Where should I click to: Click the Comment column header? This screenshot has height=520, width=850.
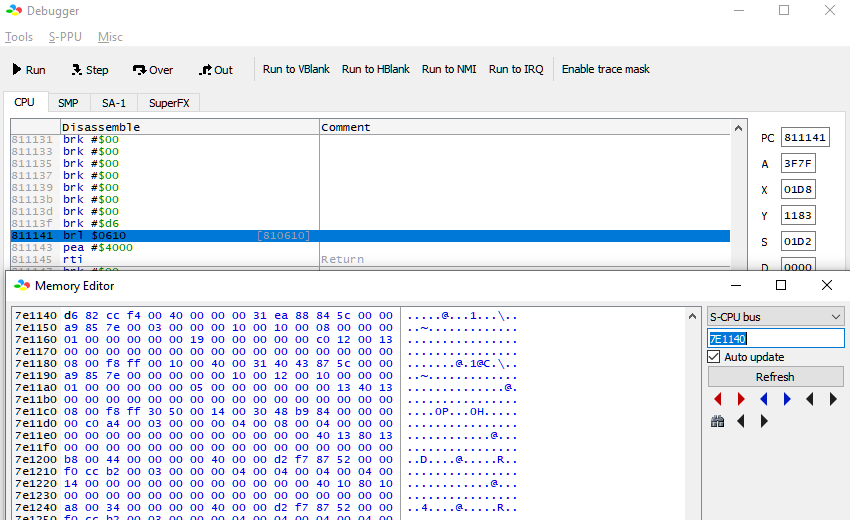(x=525, y=127)
